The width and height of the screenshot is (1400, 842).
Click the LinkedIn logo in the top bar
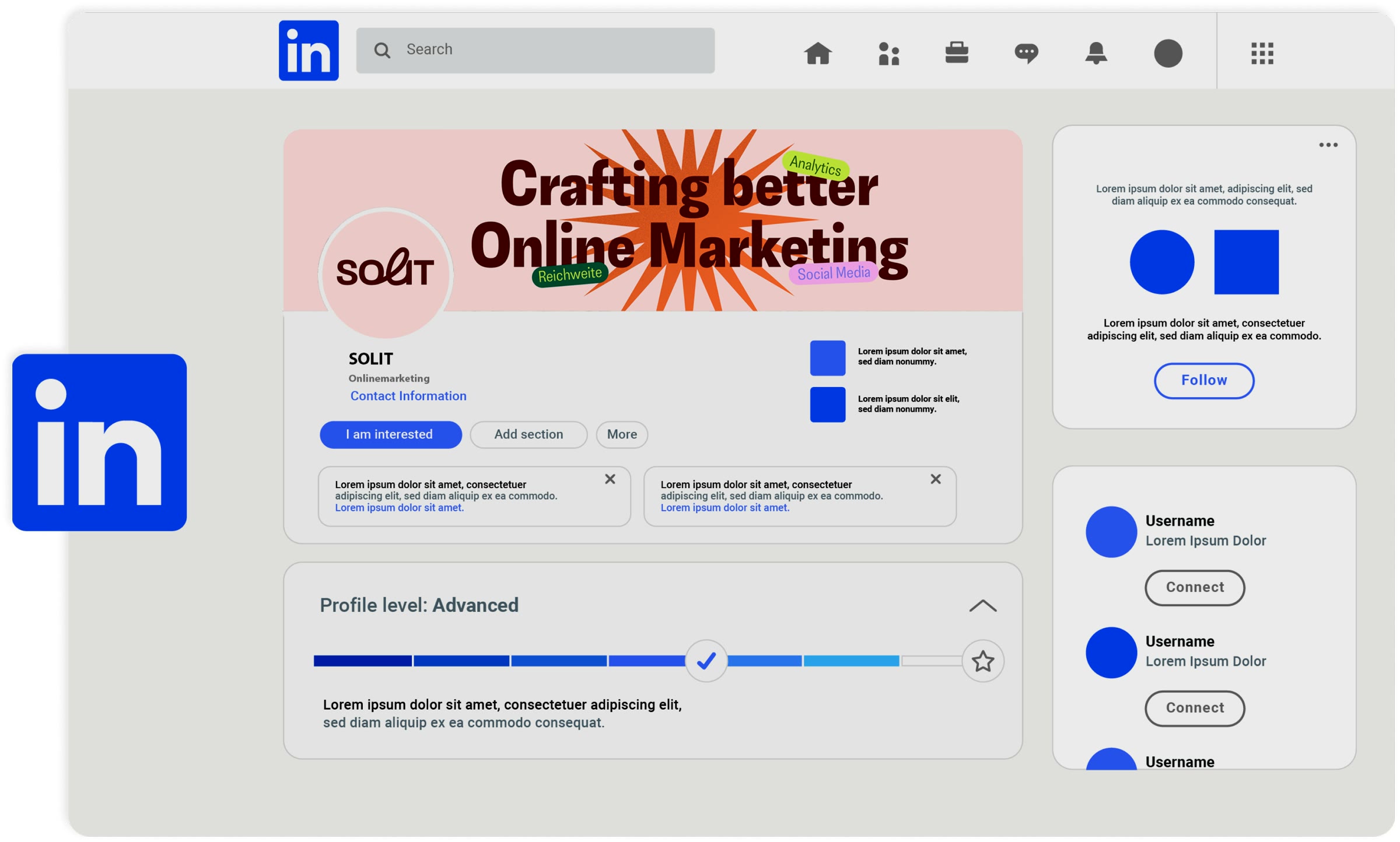[309, 50]
